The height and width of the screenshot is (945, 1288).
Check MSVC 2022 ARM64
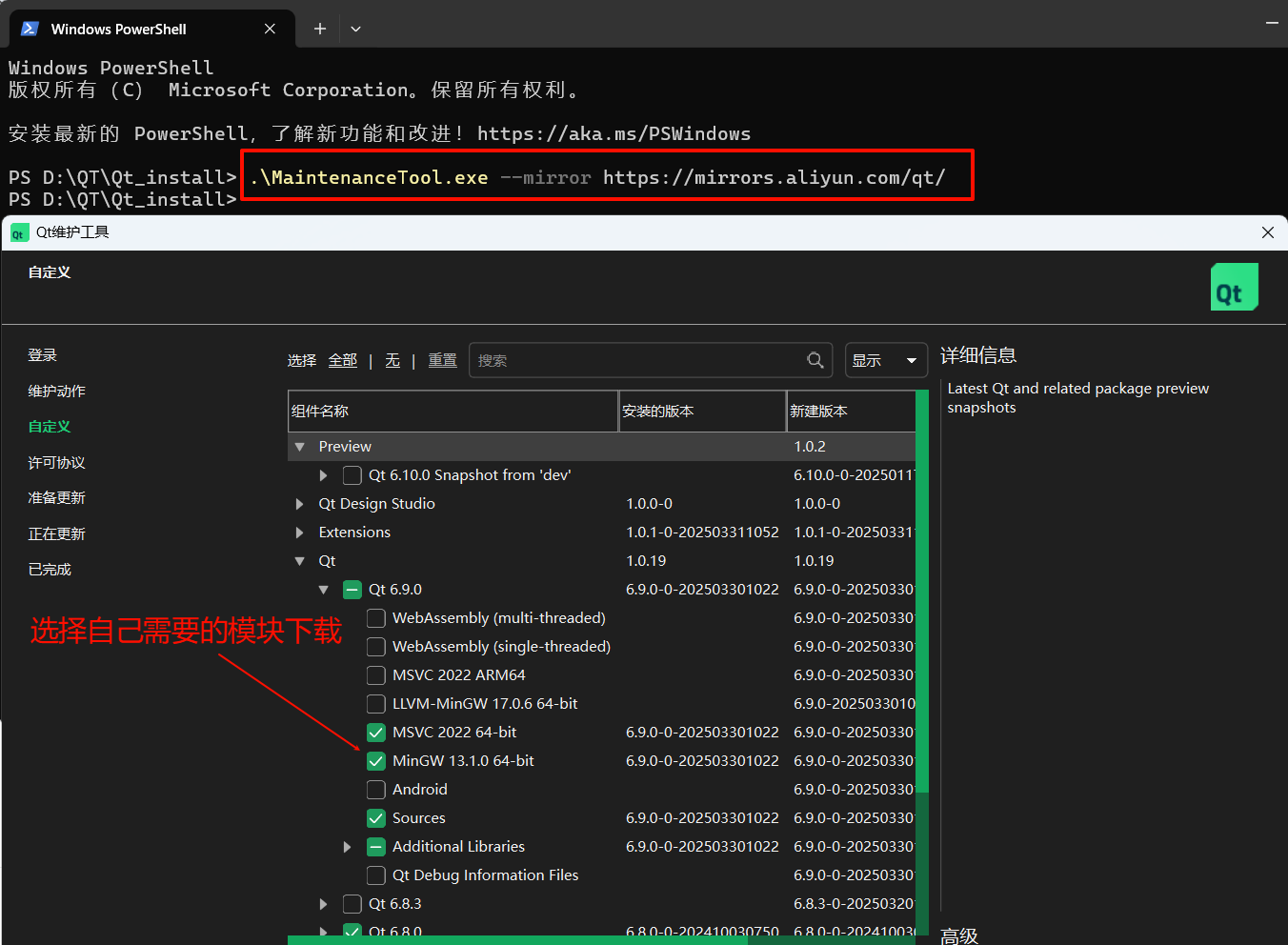(376, 675)
